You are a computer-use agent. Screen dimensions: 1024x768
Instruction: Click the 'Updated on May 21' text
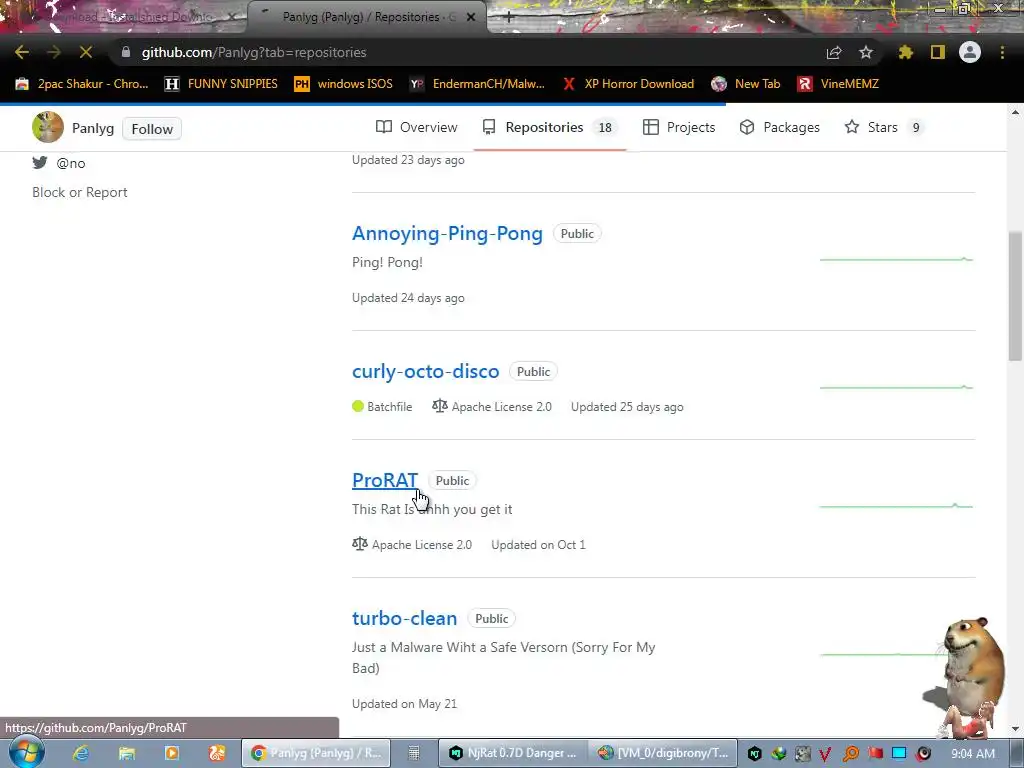404,704
